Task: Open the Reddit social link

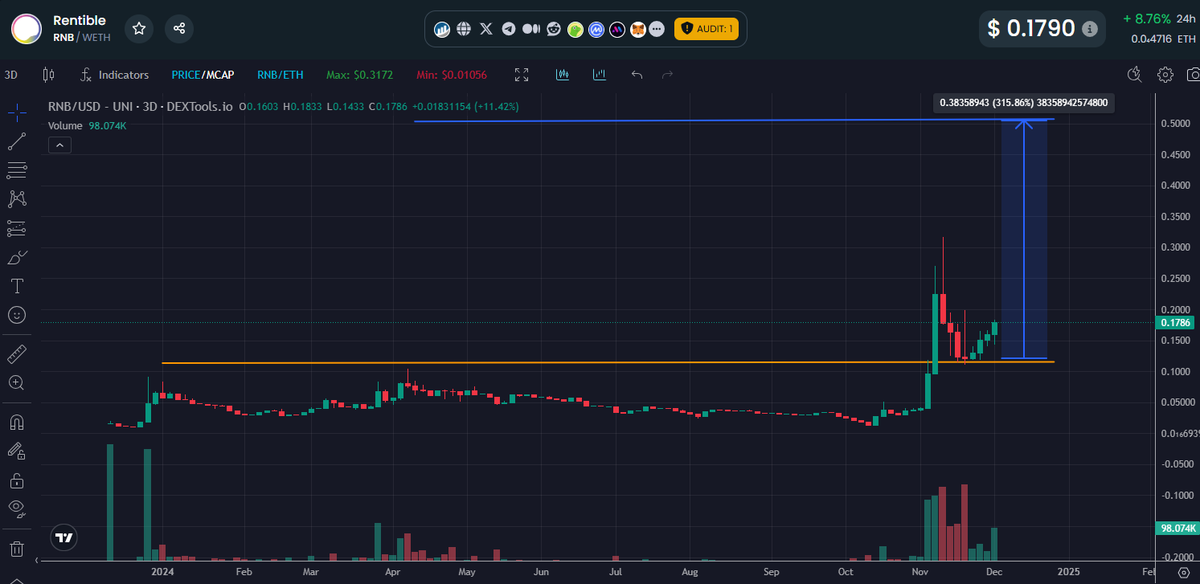Action: tap(553, 29)
